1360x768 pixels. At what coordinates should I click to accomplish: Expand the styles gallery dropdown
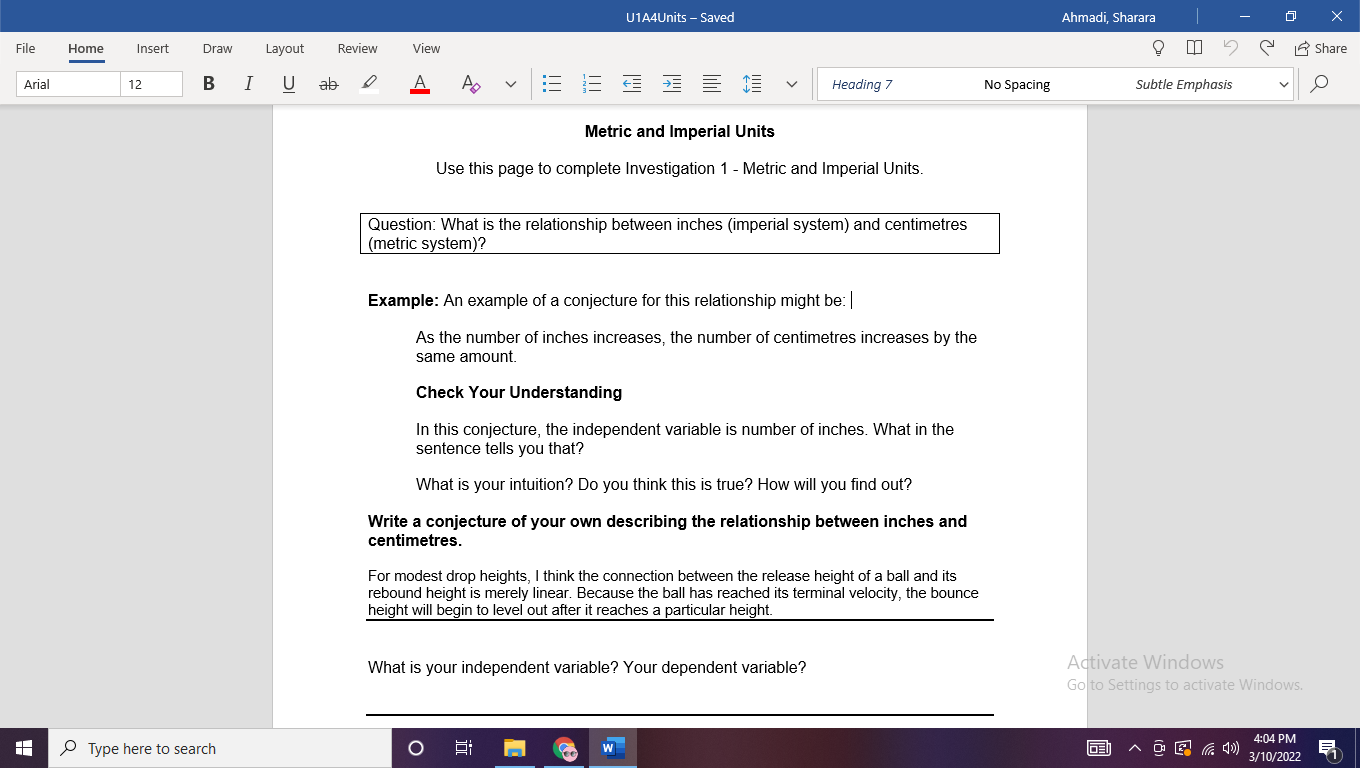(x=1284, y=84)
